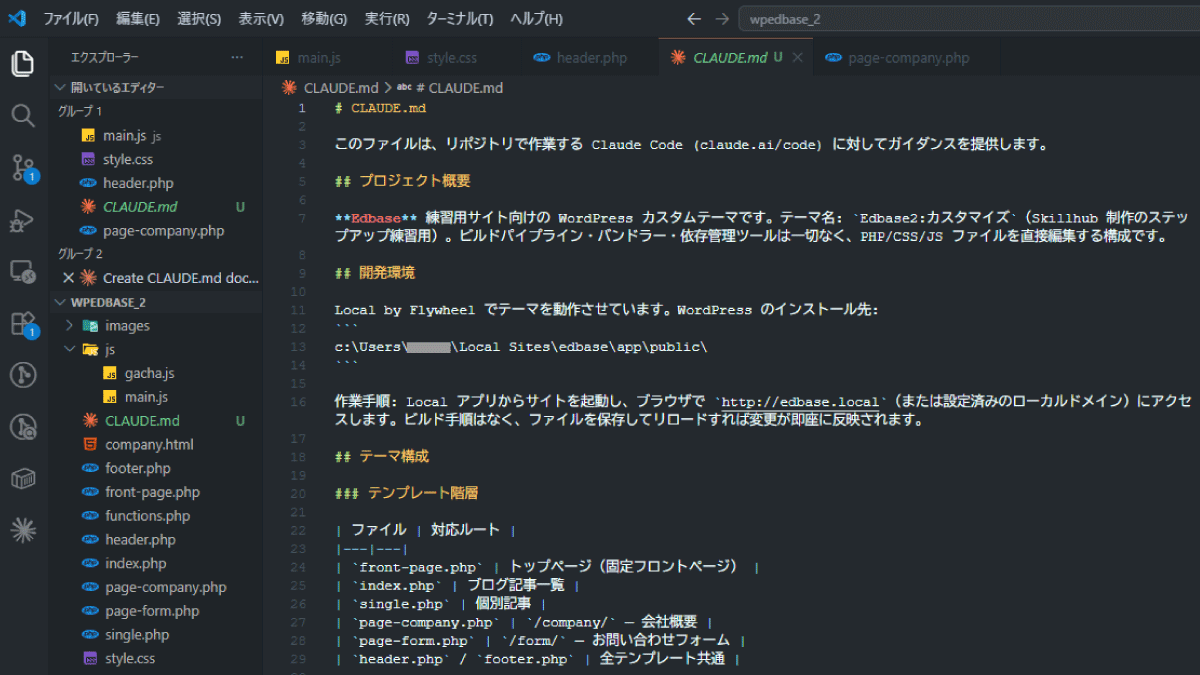Screen dimensions: 1200x675
Task: Open page-company.php in WPEDBASE_2 file tree
Action: (156, 587)
